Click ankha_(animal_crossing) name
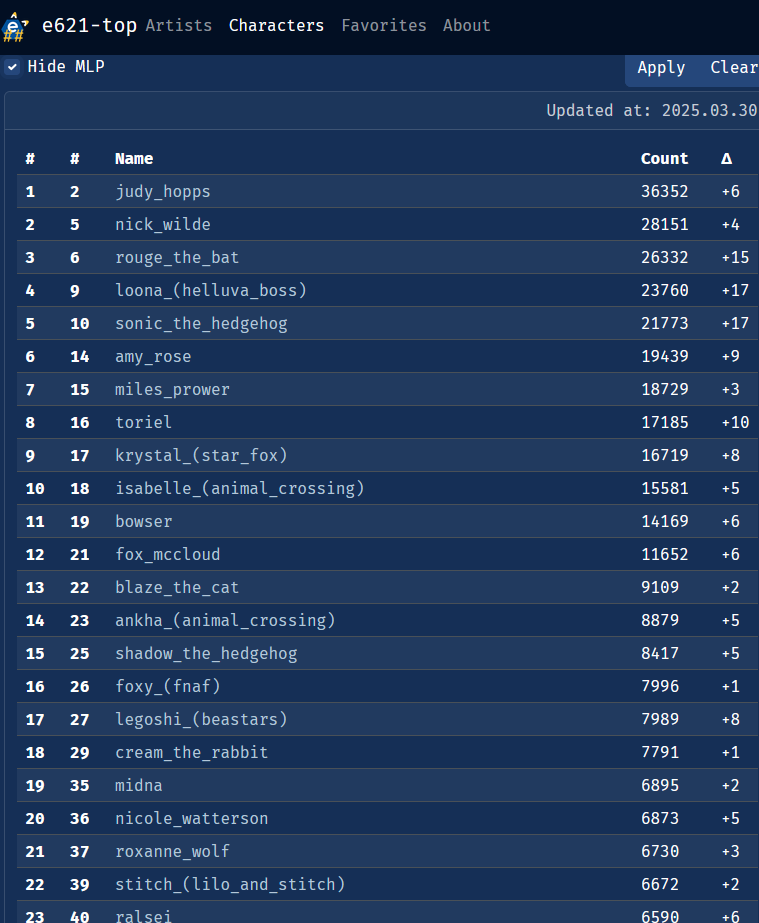 (x=225, y=620)
